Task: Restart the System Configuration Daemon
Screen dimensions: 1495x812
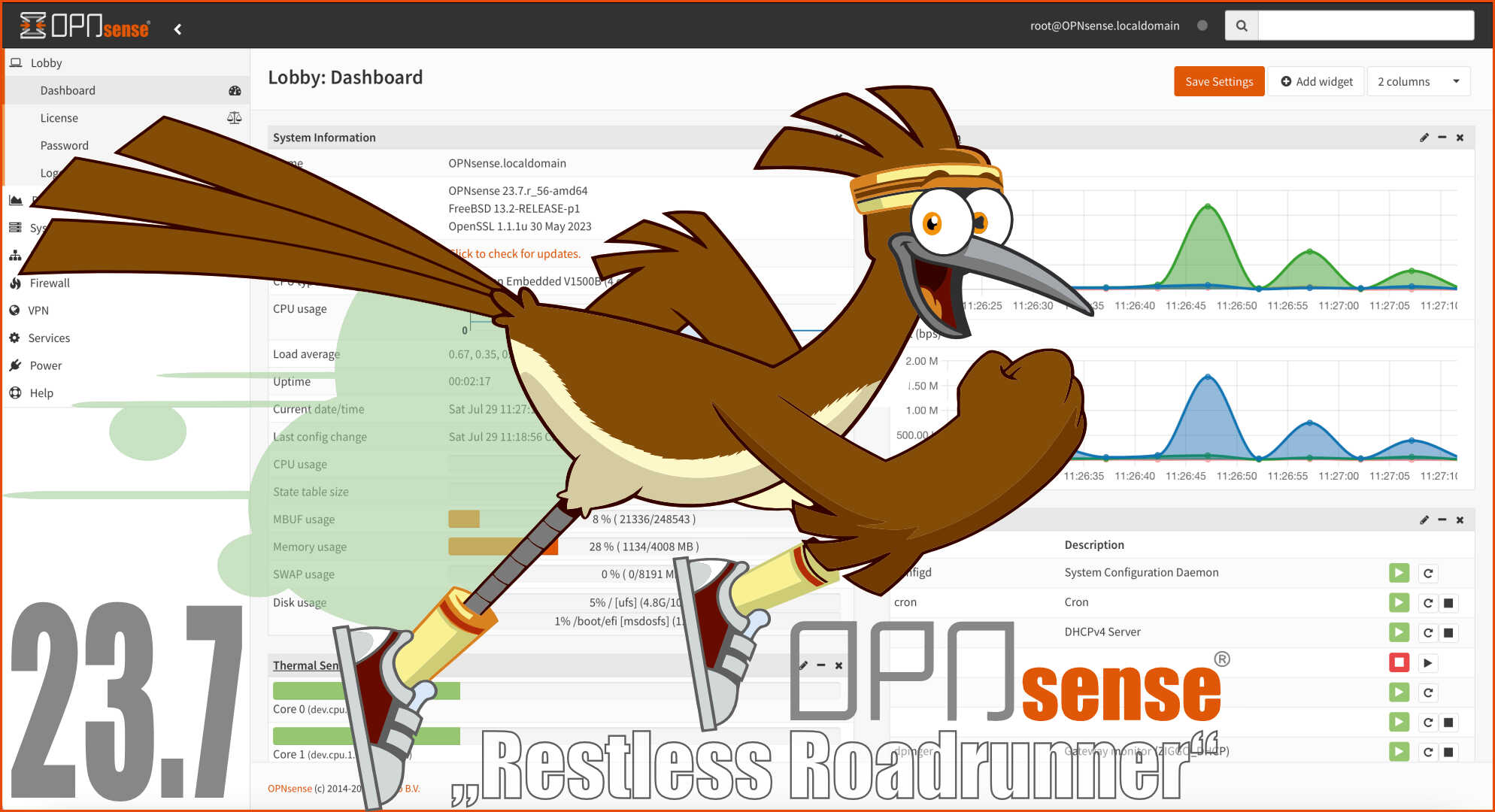Action: (1427, 573)
